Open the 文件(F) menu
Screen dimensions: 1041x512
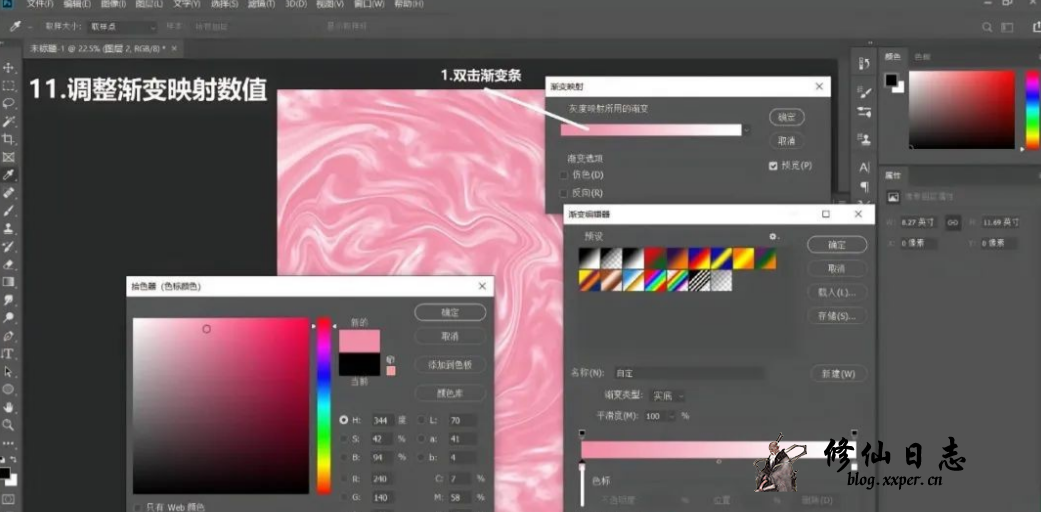tap(40, 5)
